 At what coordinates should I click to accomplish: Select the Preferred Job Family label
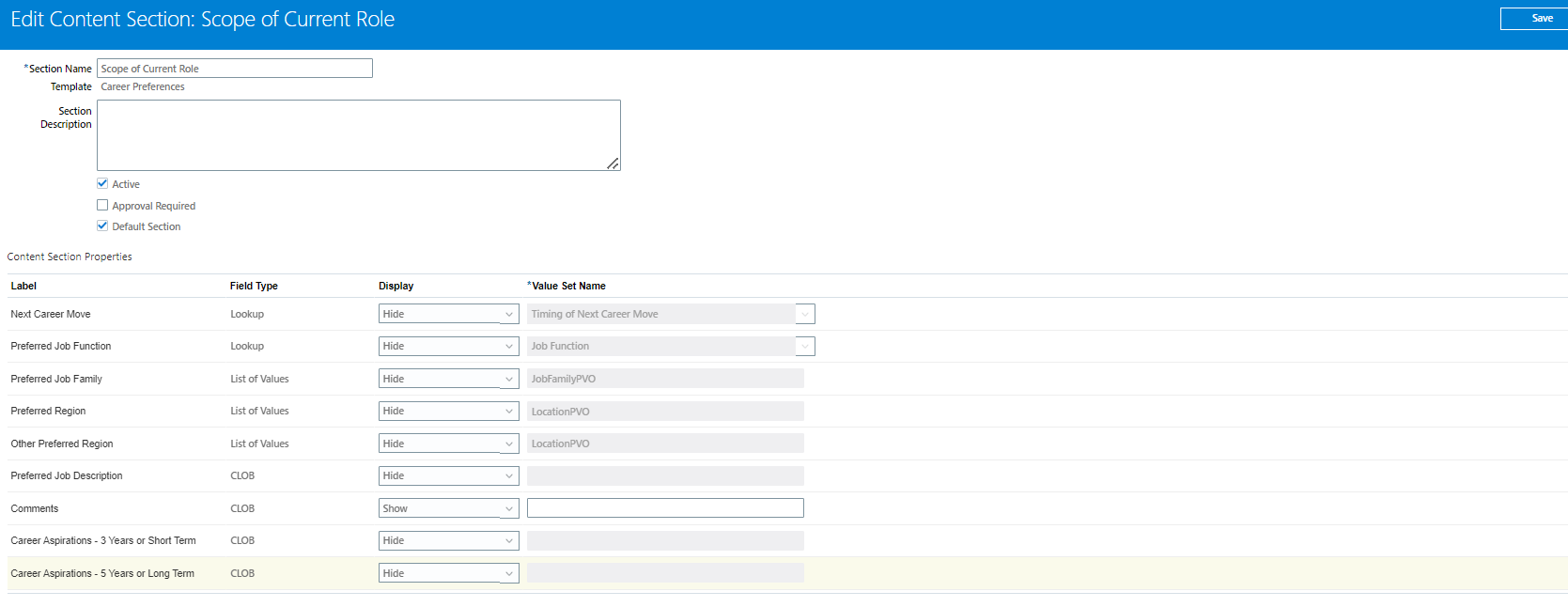point(56,379)
